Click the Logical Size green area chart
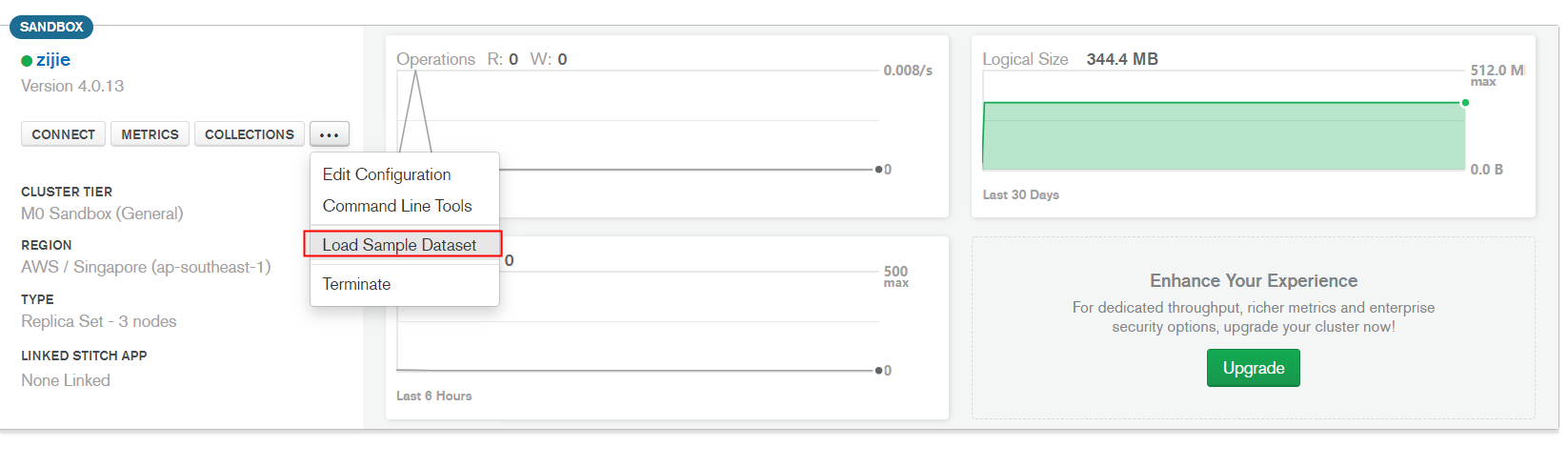 (x=1224, y=136)
